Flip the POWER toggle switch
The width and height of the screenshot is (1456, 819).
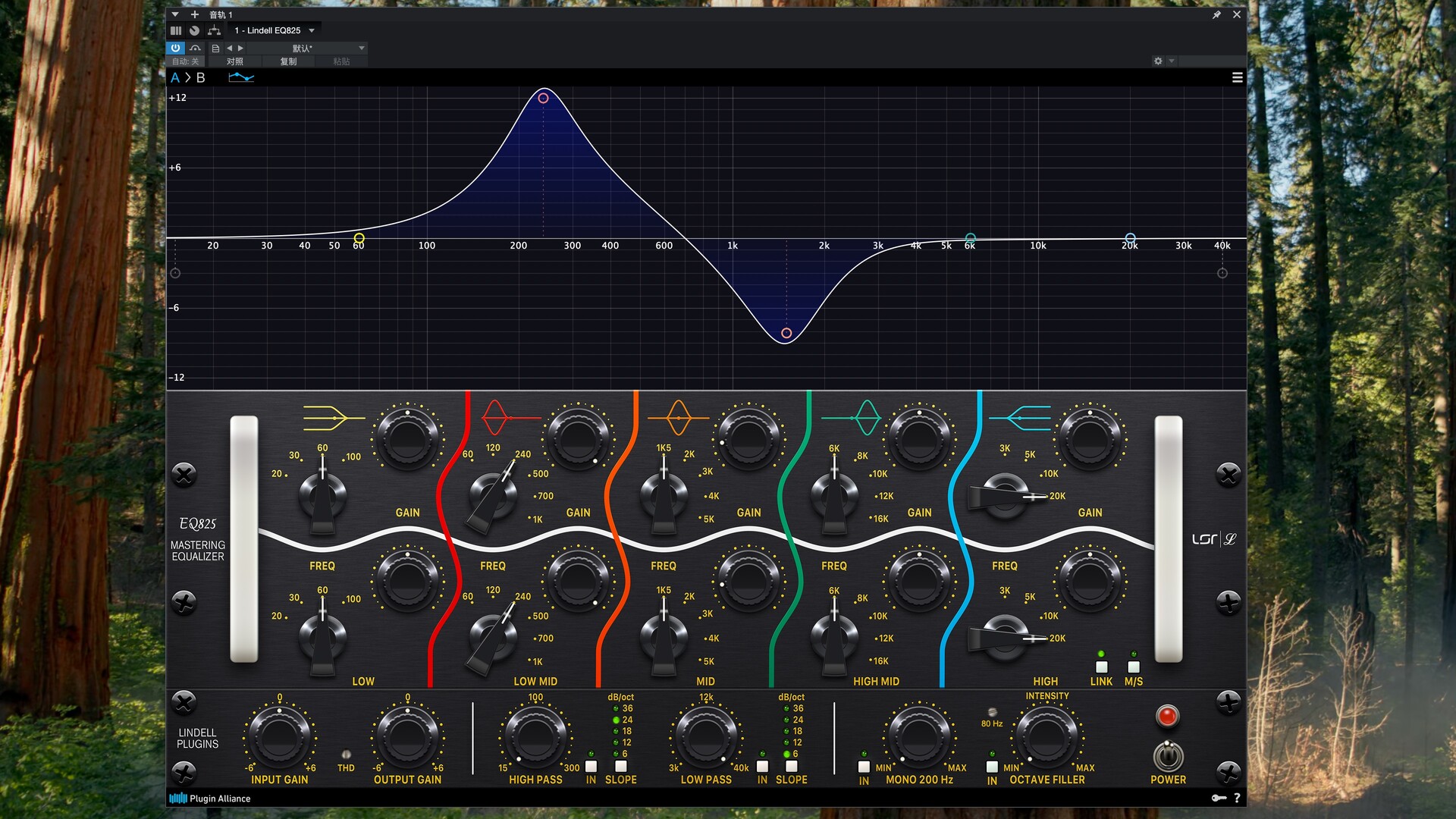[x=1168, y=756]
